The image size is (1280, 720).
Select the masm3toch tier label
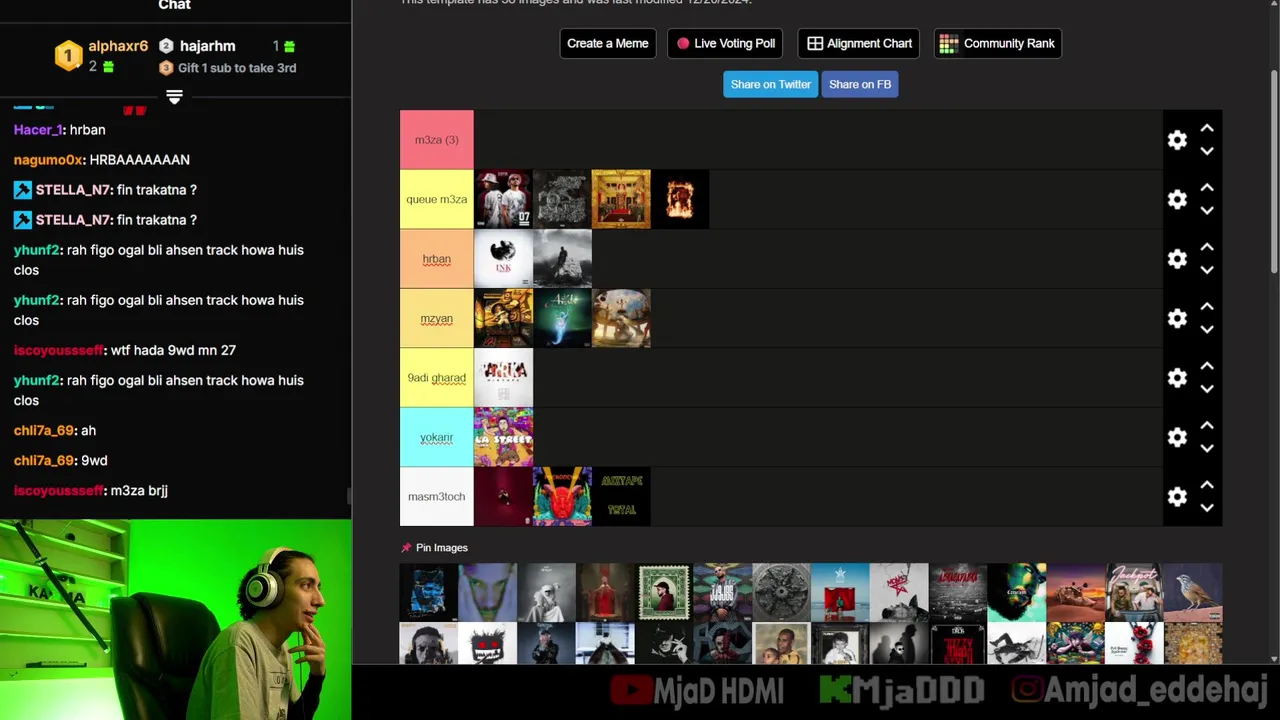coord(437,497)
